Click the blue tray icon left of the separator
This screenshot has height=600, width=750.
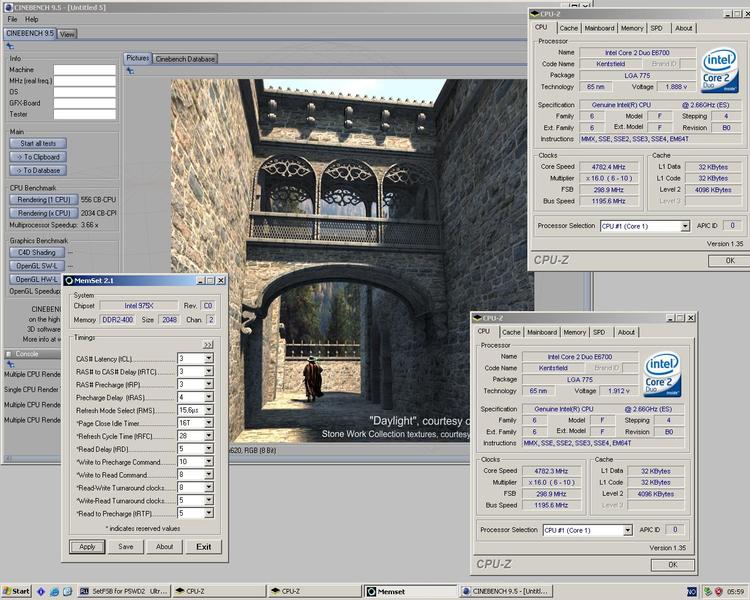[692, 592]
